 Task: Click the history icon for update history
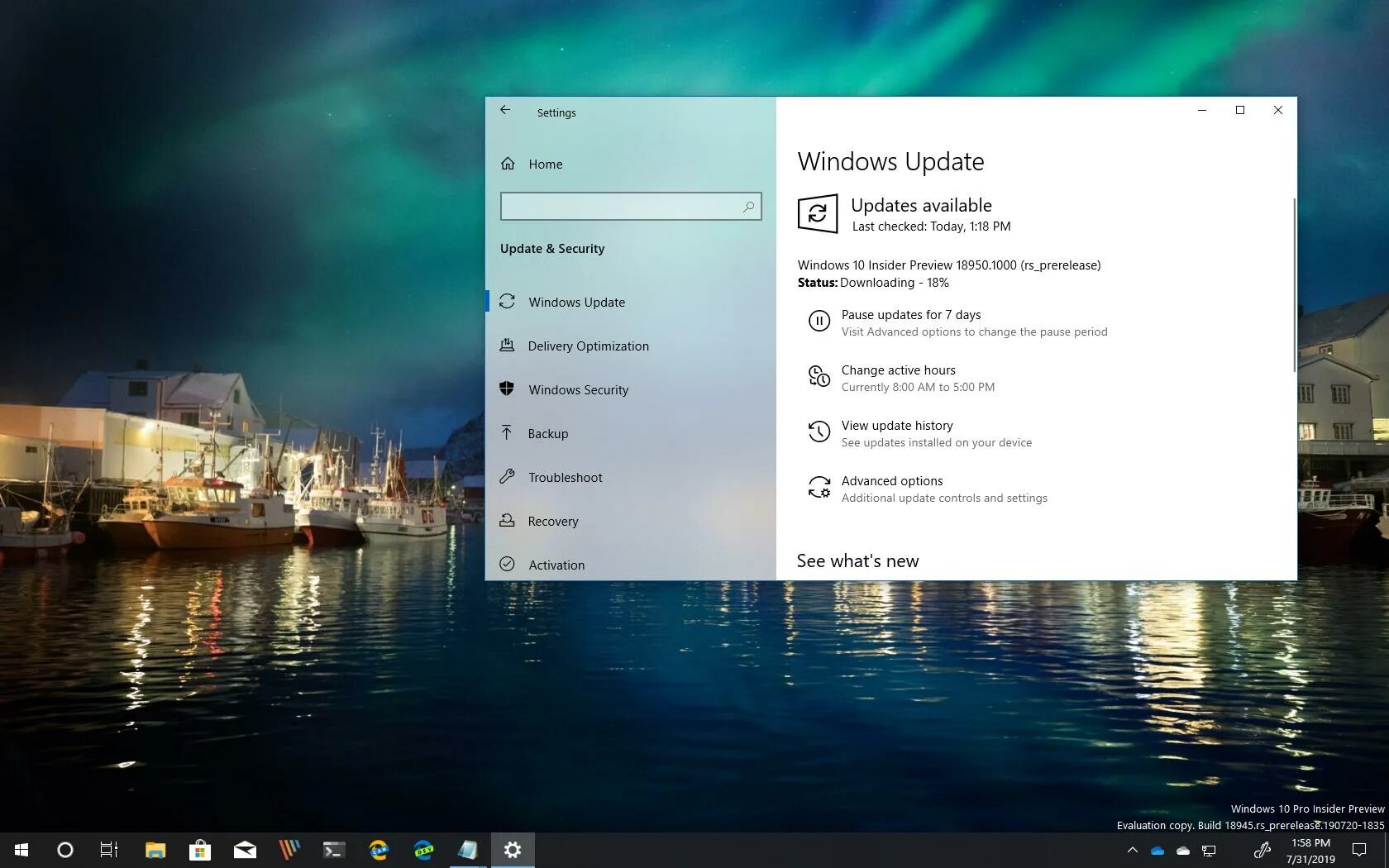click(x=819, y=432)
